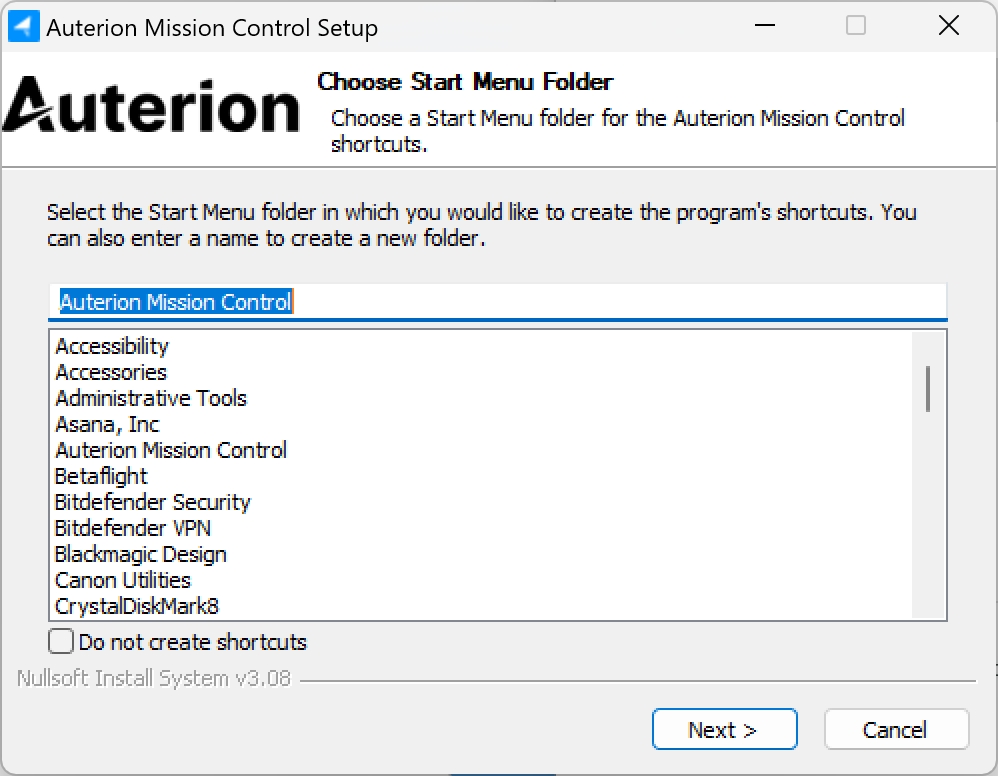Click the Auterion logo in header

(x=151, y=107)
